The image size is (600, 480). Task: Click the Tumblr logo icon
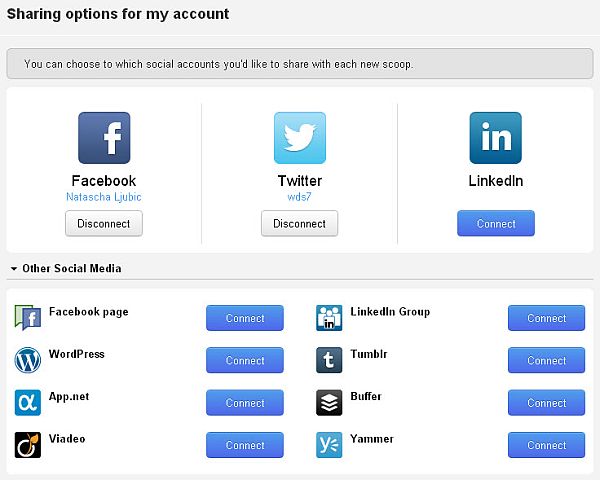pyautogui.click(x=329, y=360)
